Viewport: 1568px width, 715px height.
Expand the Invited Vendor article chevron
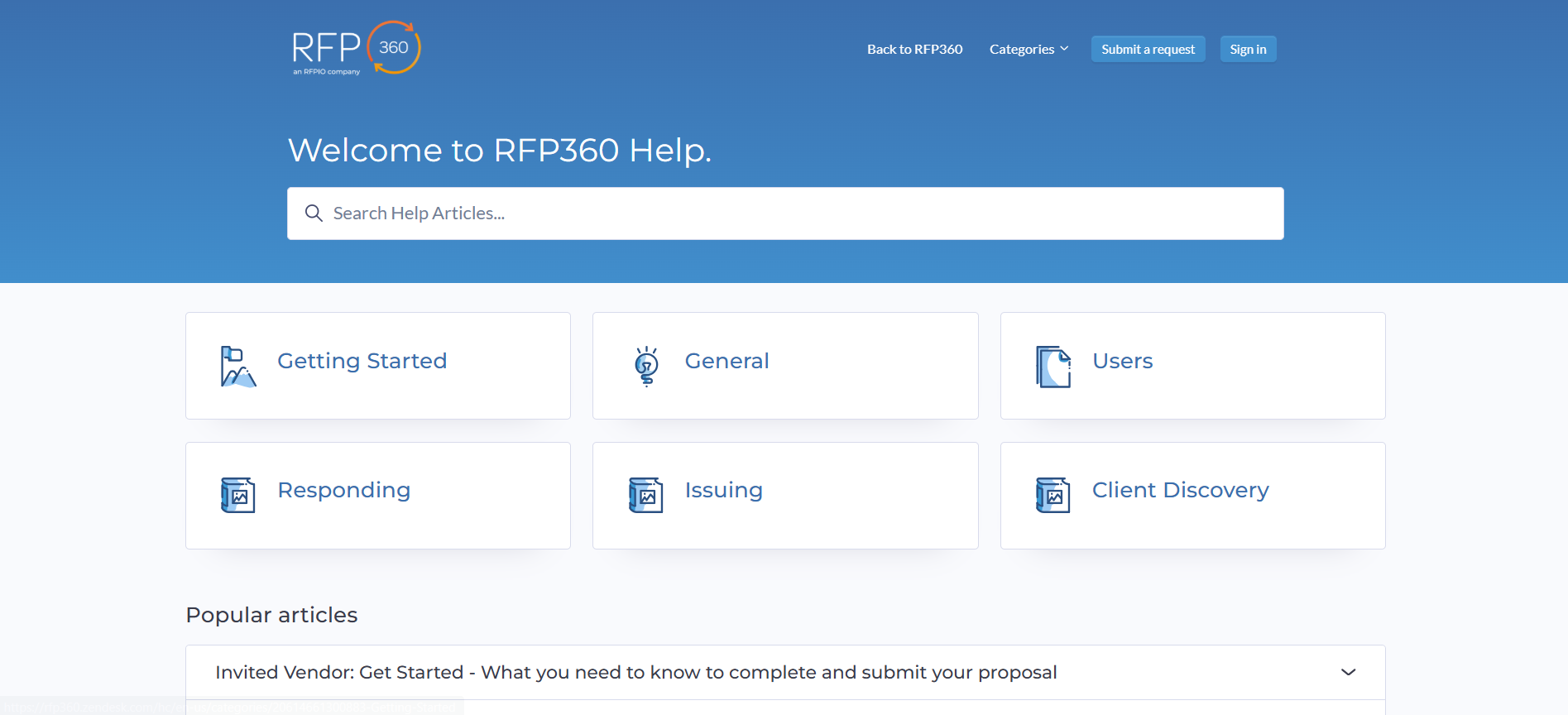[x=1349, y=672]
